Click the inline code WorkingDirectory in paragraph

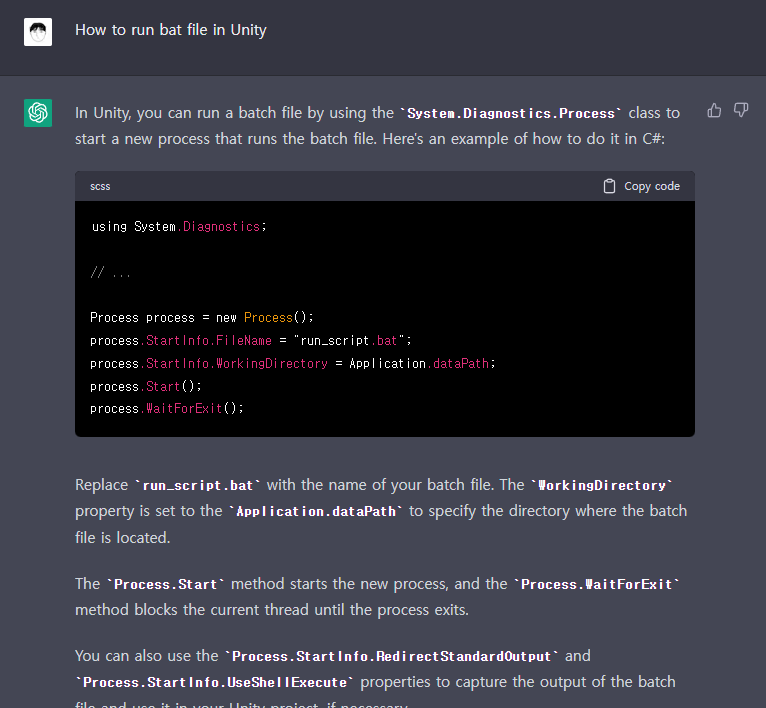tap(602, 485)
